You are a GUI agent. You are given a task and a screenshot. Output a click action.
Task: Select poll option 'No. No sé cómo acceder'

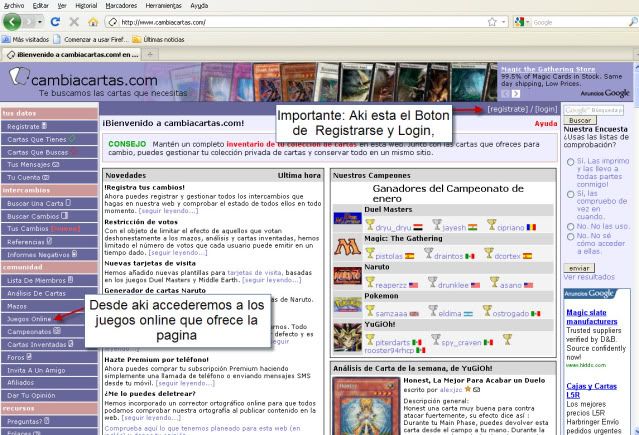pyautogui.click(x=571, y=237)
